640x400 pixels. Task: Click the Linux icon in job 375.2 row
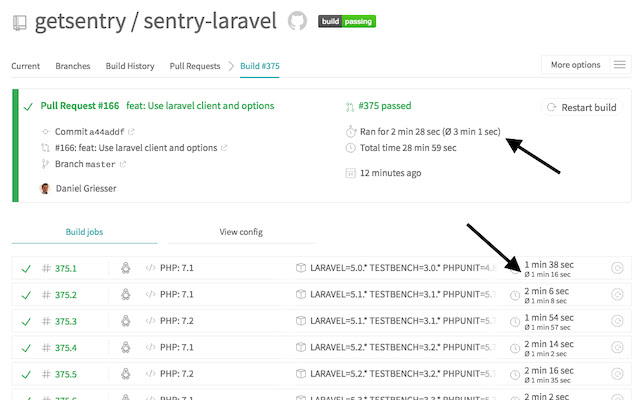click(126, 294)
